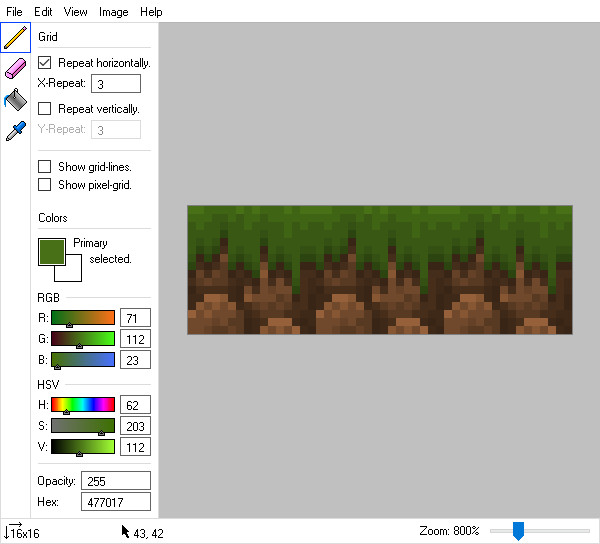The height and width of the screenshot is (544, 600).
Task: Open the View menu
Action: point(75,12)
